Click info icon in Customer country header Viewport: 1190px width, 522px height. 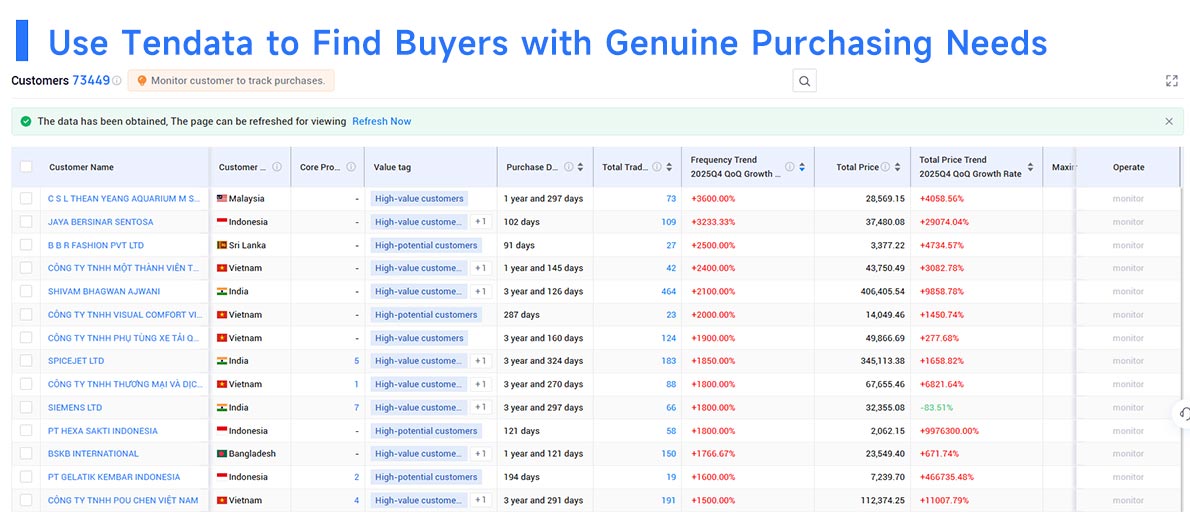277,167
